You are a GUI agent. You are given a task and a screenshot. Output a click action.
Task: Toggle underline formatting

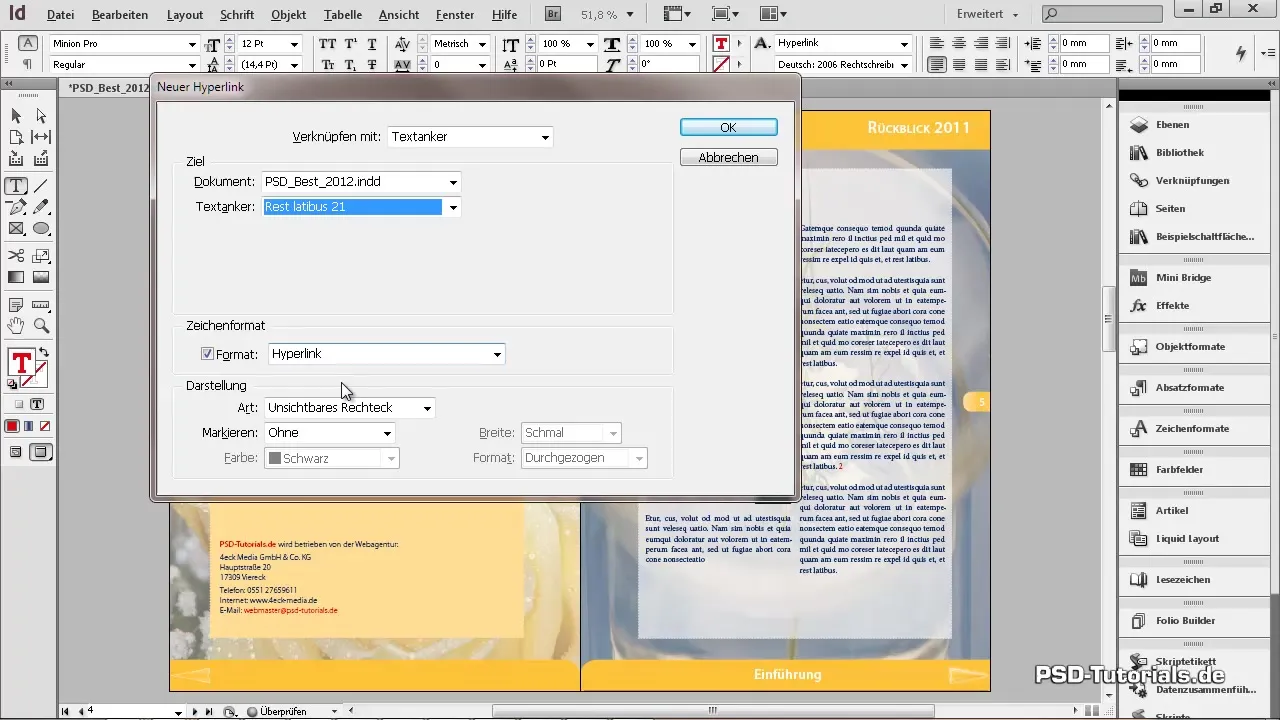coord(372,44)
